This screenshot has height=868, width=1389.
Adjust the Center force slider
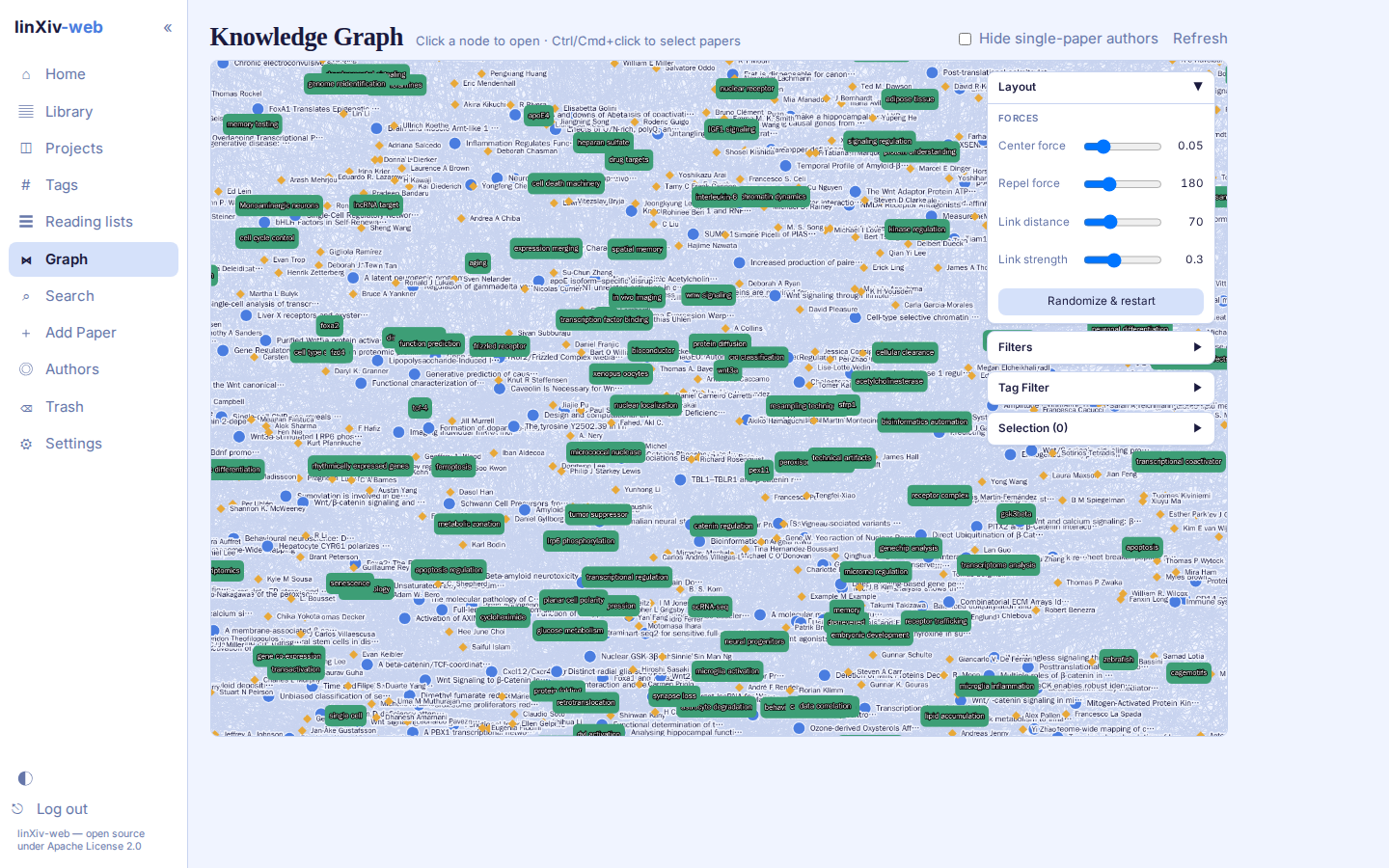pos(1123,147)
